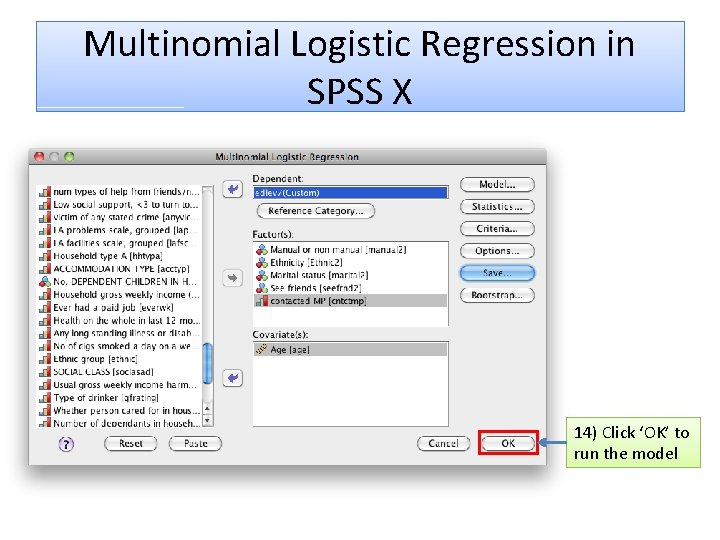Click the highlighted Save... button
Image resolution: width=720 pixels, height=540 pixels.
pos(497,273)
